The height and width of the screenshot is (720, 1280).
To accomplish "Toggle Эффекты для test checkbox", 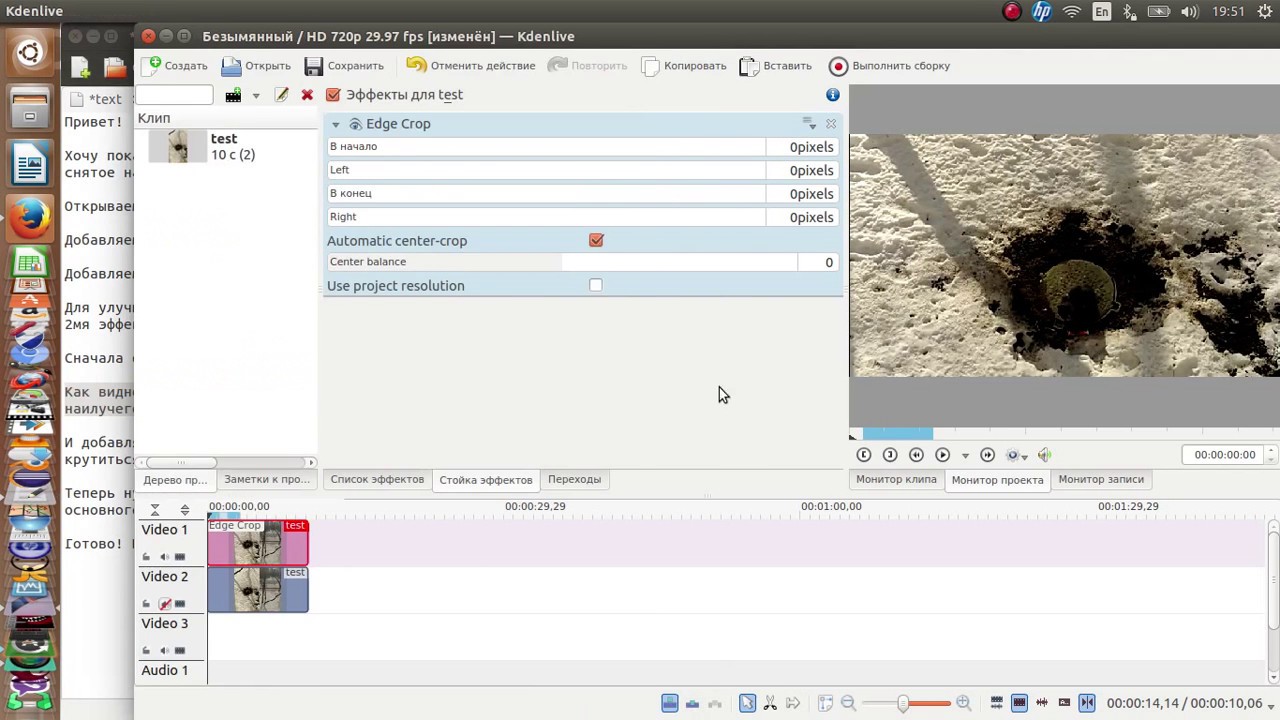I will (x=333, y=95).
